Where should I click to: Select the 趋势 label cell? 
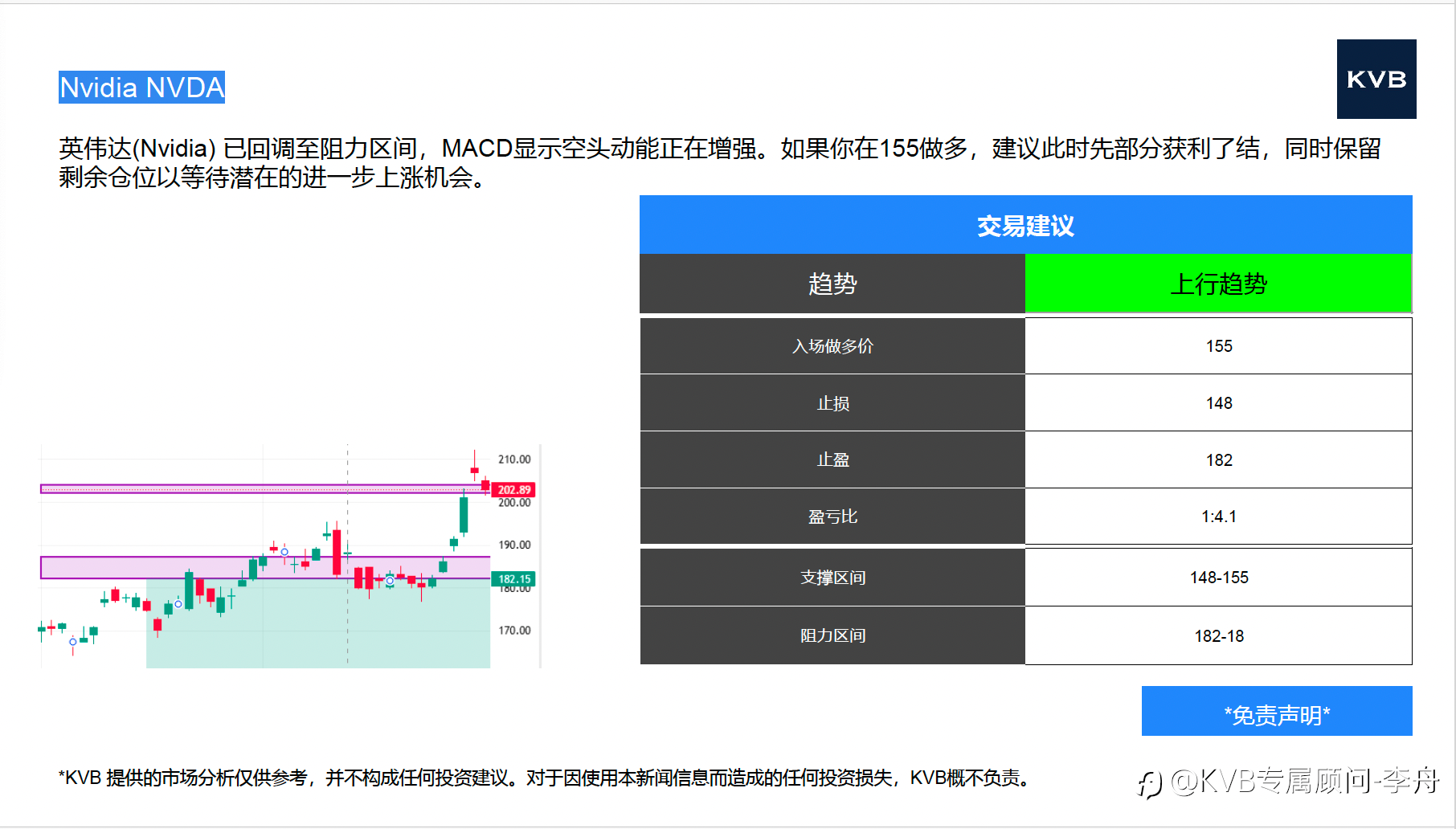(x=832, y=284)
